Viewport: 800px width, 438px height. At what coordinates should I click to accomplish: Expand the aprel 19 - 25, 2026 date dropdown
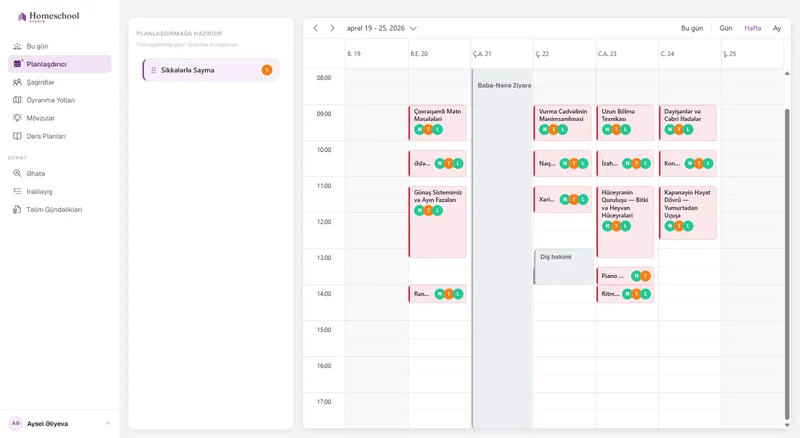tap(413, 29)
